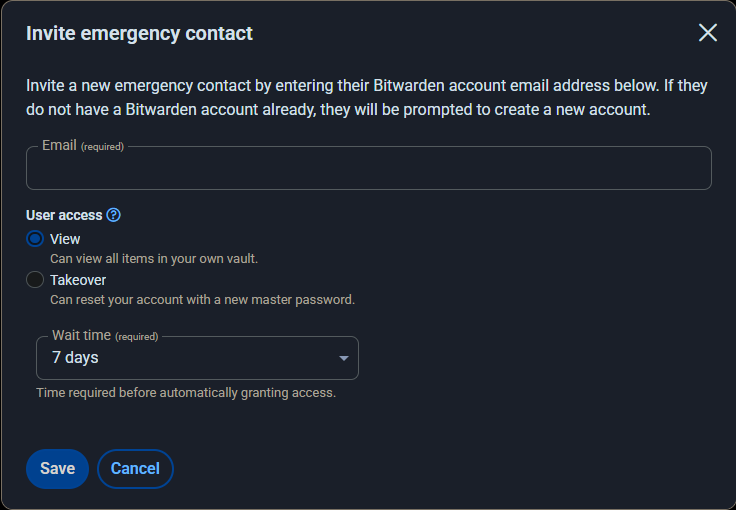Screen dimensions: 736x510
Task: Click the "7 days" selected value
Action: click(x=75, y=358)
